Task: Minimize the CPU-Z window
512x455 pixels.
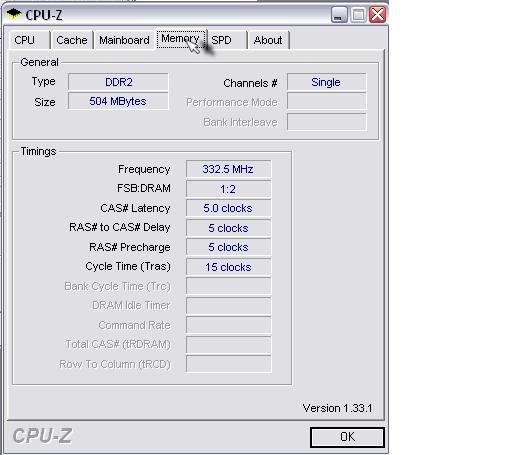Action: tap(339, 15)
